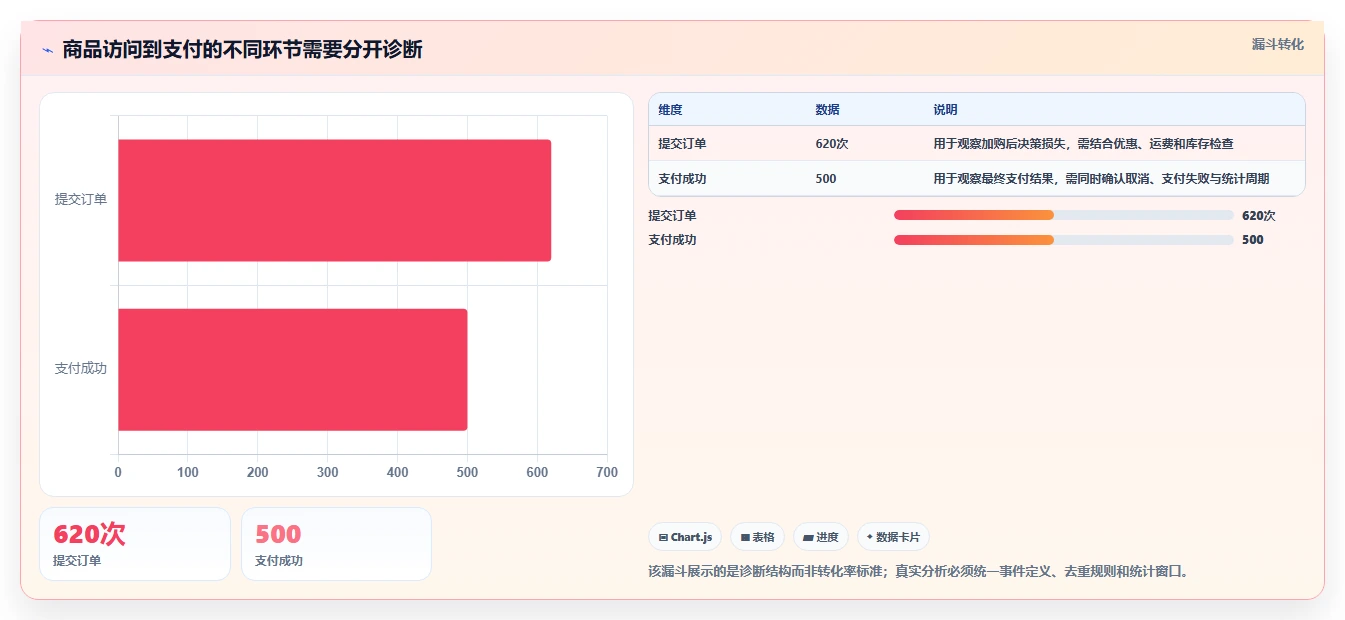
Task: Click the 700 x-axis tick label
Action: click(607, 472)
